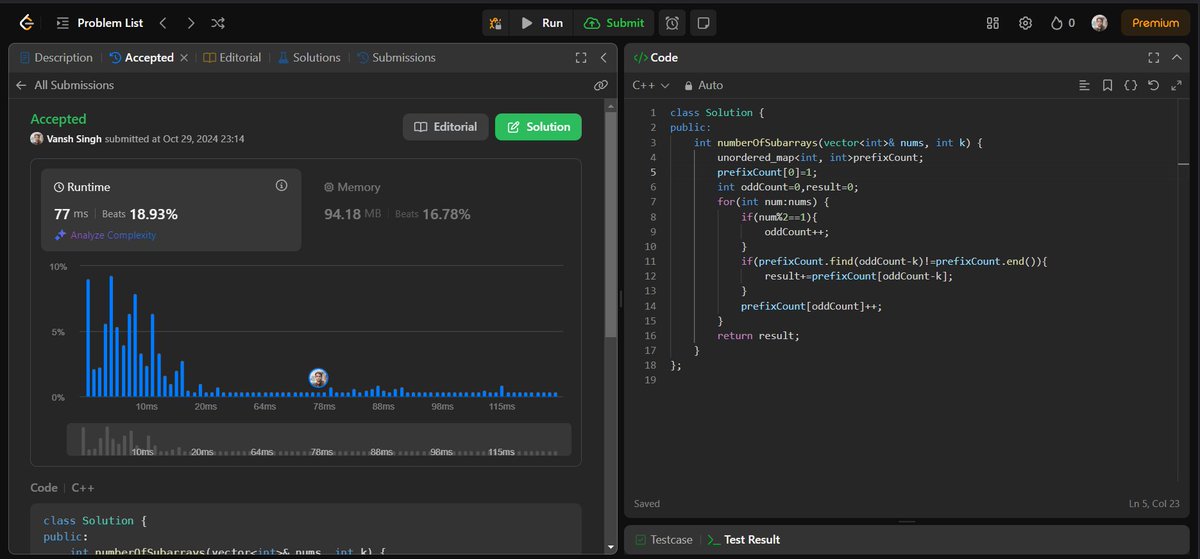Click the Submit button

(614, 22)
